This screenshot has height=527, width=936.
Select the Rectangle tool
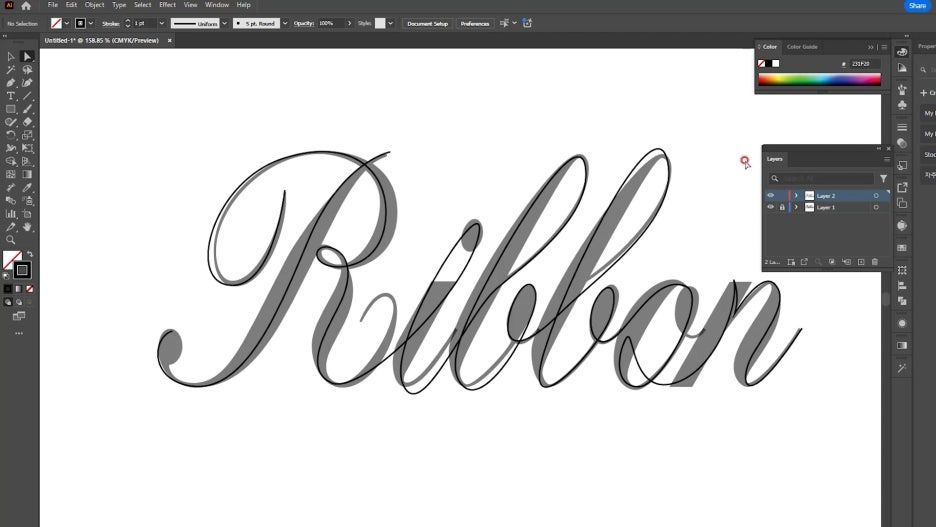point(11,109)
